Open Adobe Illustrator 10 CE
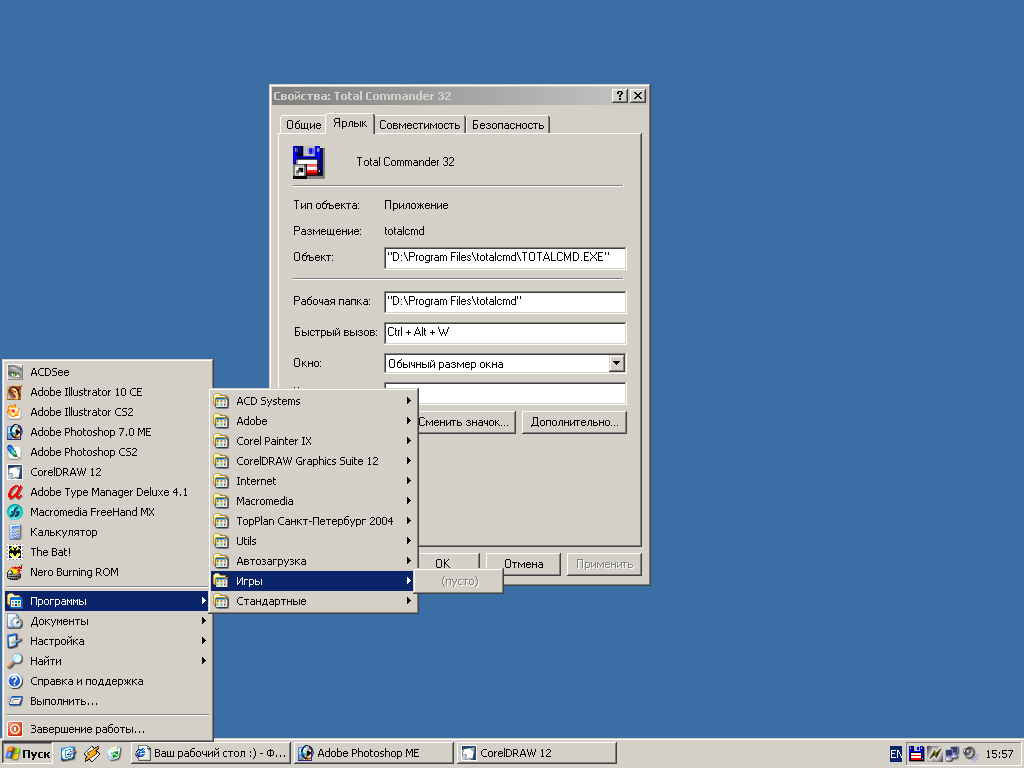Image resolution: width=1024 pixels, height=768 pixels. click(x=108, y=392)
